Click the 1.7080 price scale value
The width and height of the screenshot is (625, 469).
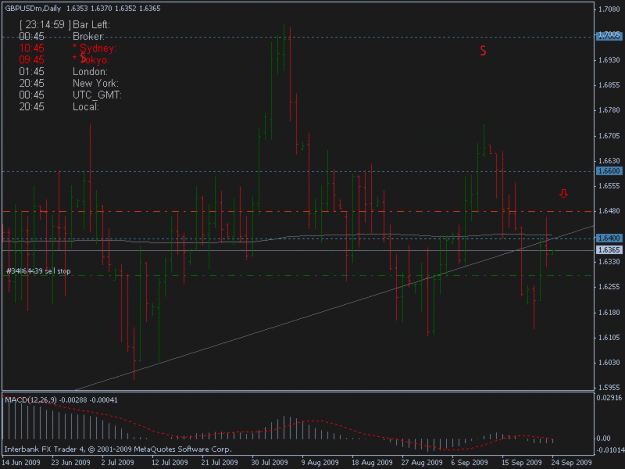[609, 9]
